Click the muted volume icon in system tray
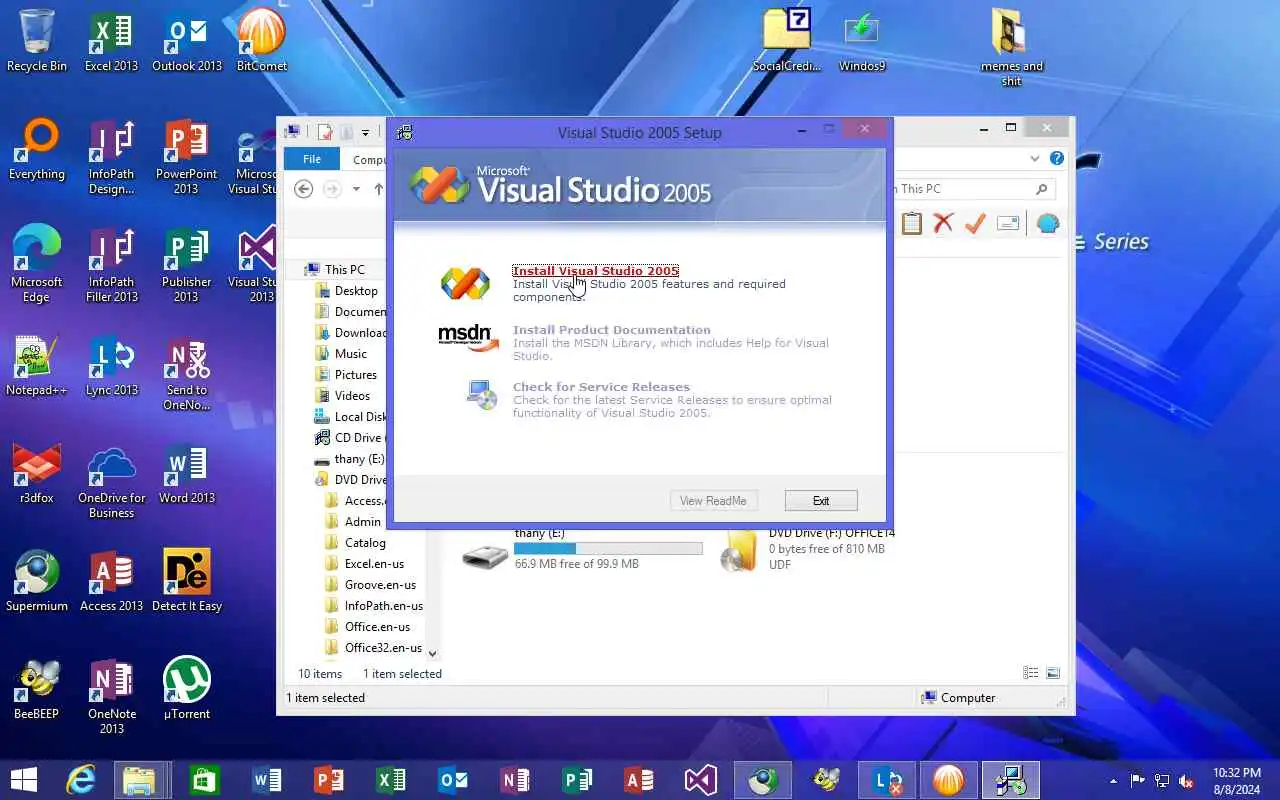The image size is (1280, 800). (x=1186, y=781)
